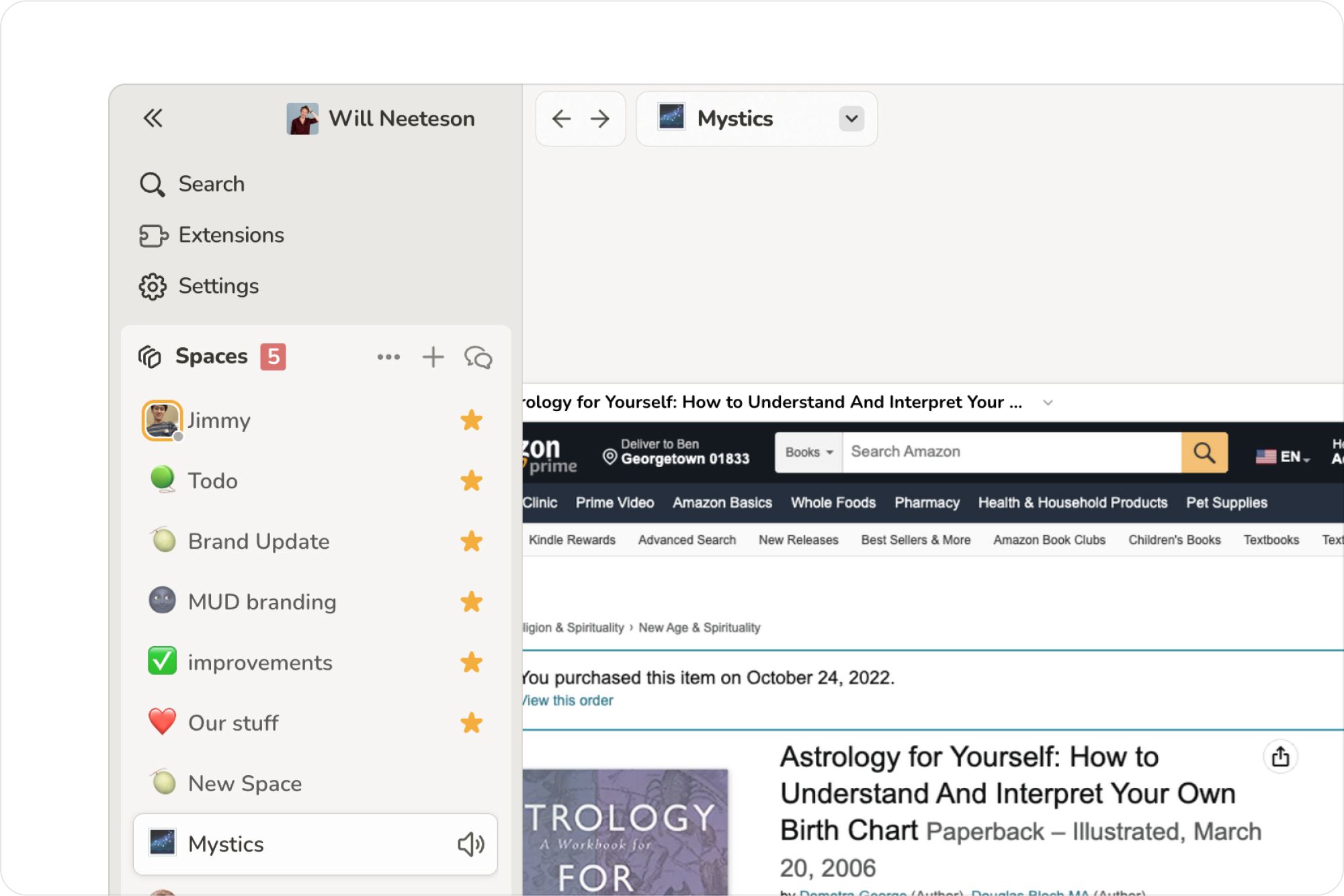Open Pharmacy nav item
This screenshot has width=1344, height=896.
[927, 503]
